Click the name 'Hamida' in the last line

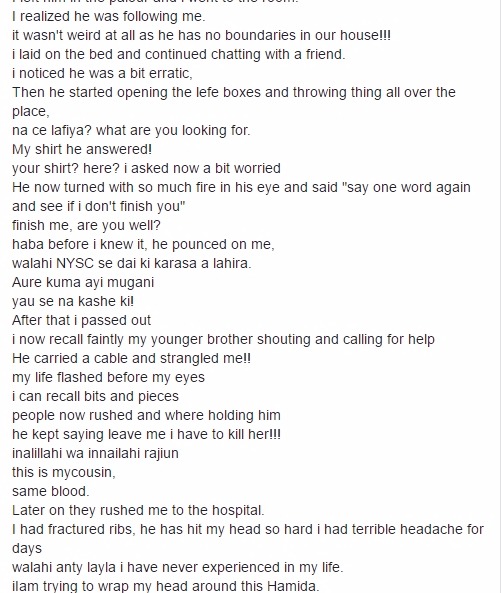click(x=293, y=586)
